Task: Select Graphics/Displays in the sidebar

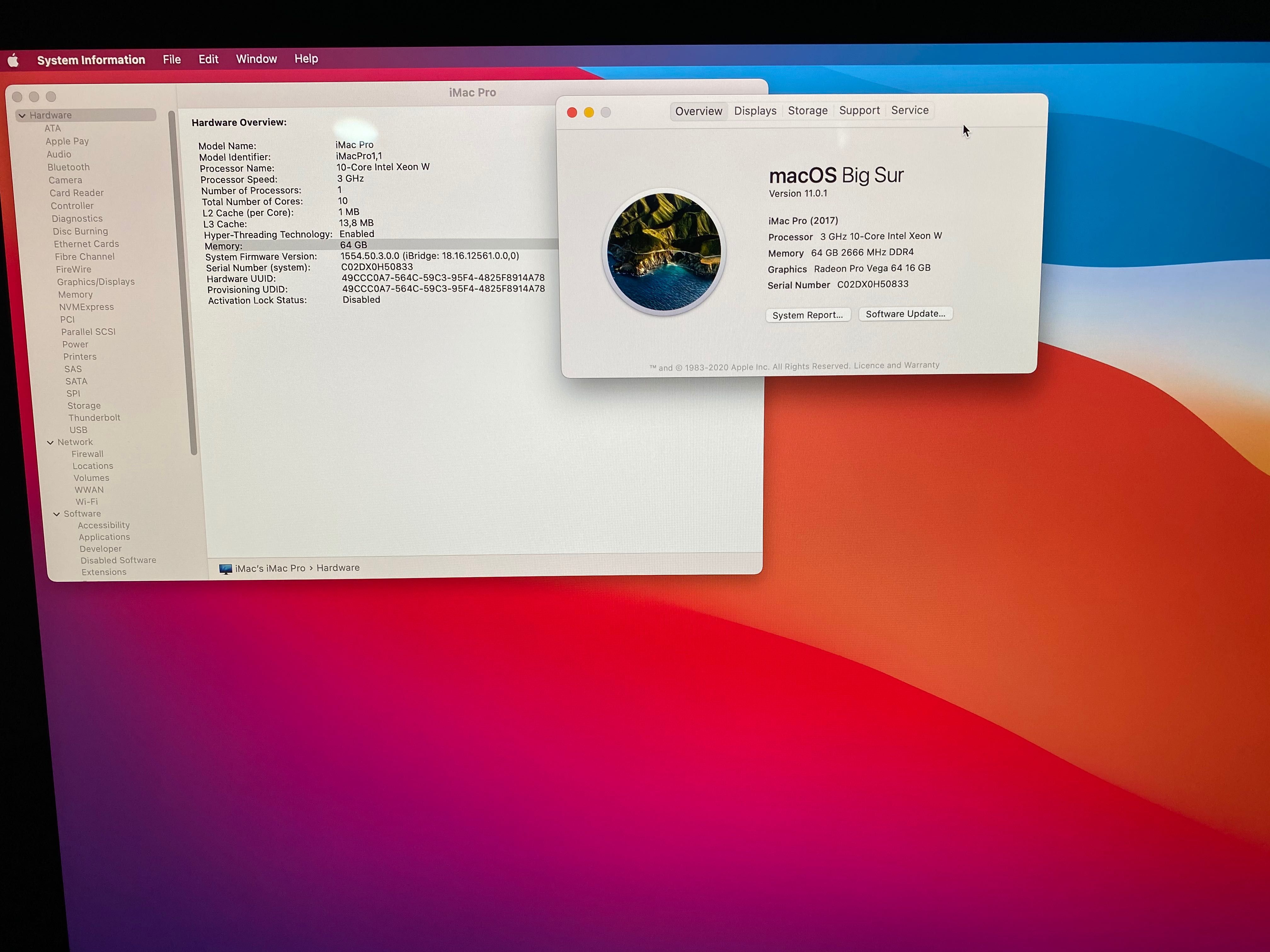Action: coord(96,282)
